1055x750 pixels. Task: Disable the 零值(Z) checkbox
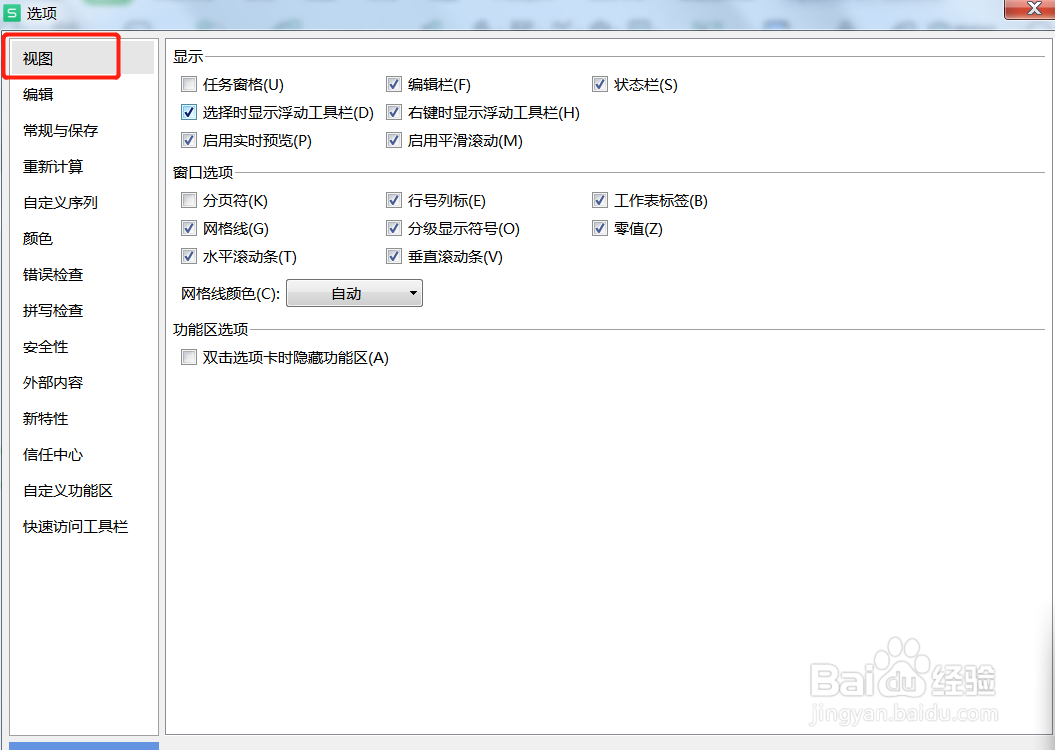click(600, 228)
